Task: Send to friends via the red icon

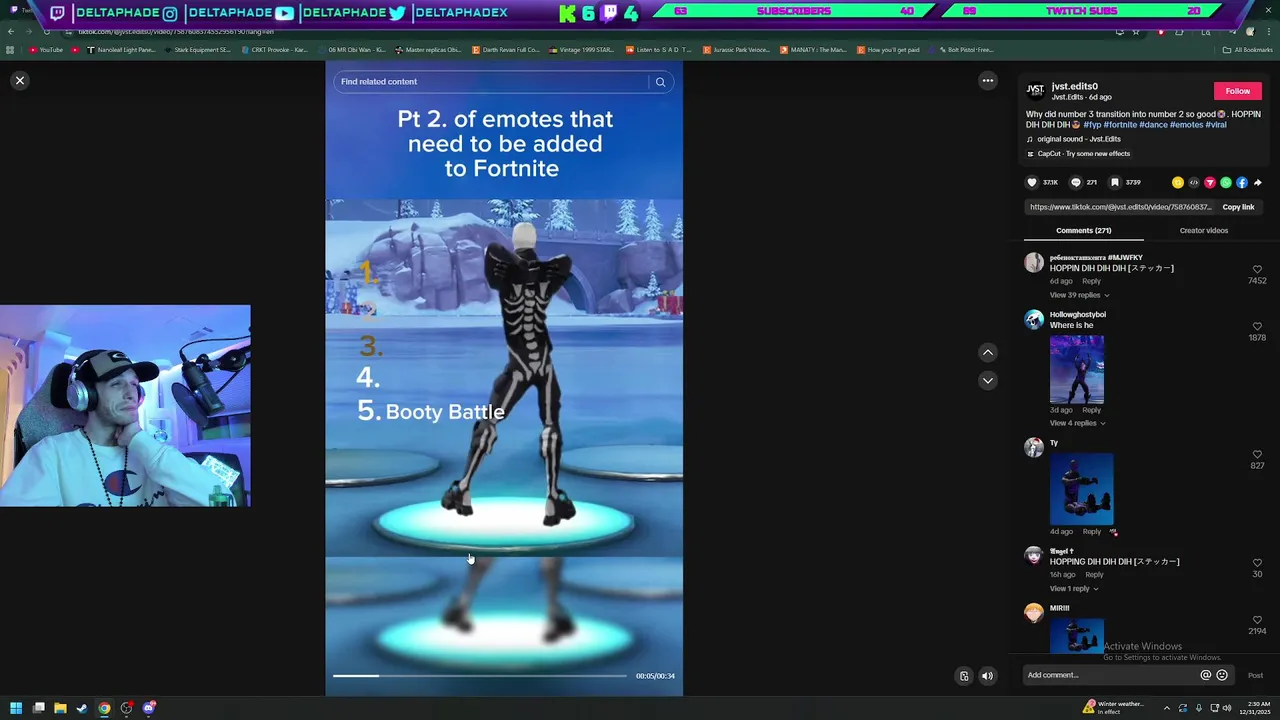Action: (x=1209, y=182)
